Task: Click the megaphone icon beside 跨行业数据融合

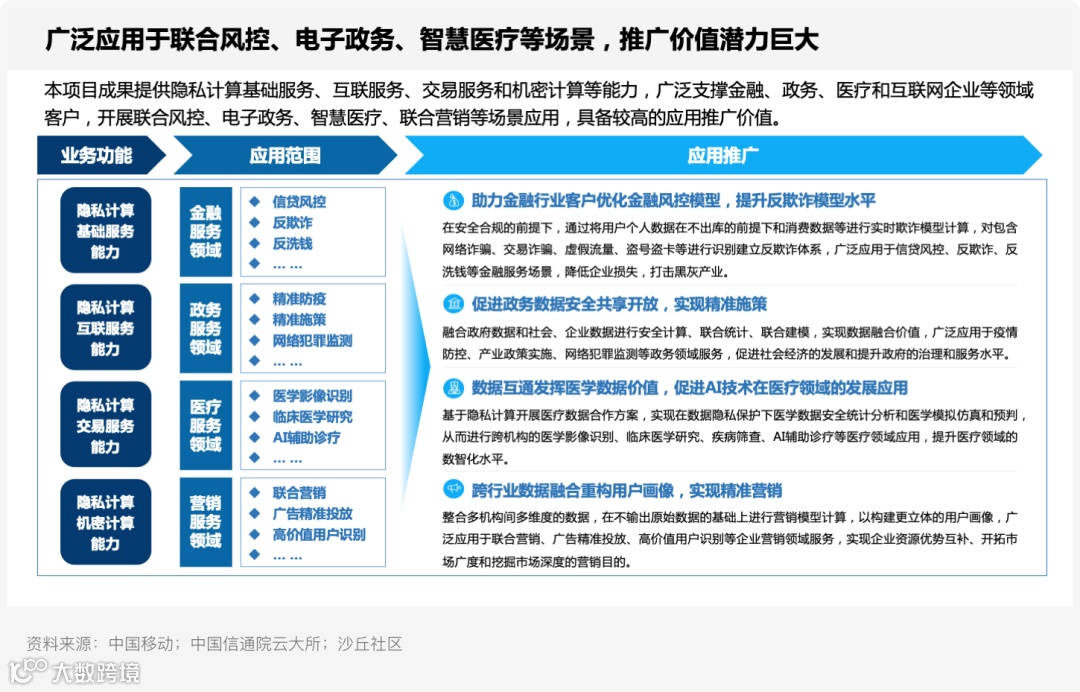Action: pyautogui.click(x=453, y=490)
